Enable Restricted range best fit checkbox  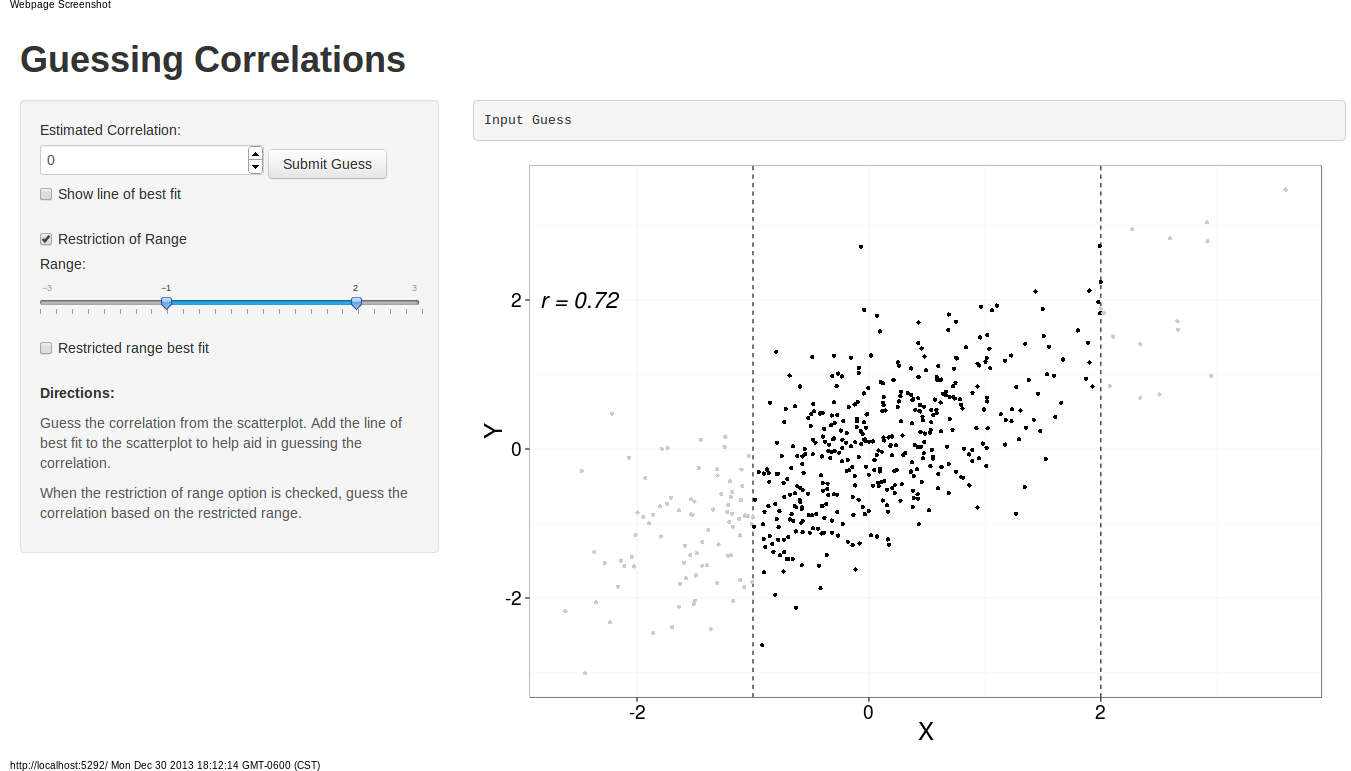pyautogui.click(x=46, y=348)
